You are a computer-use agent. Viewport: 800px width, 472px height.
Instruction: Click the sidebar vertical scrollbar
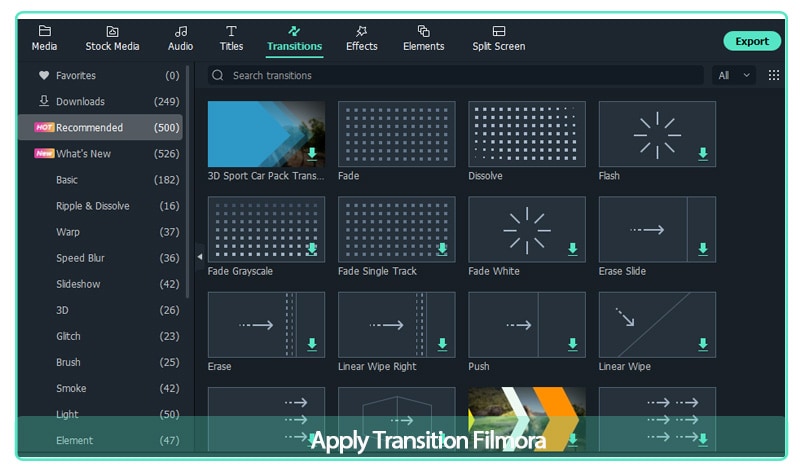click(x=188, y=181)
